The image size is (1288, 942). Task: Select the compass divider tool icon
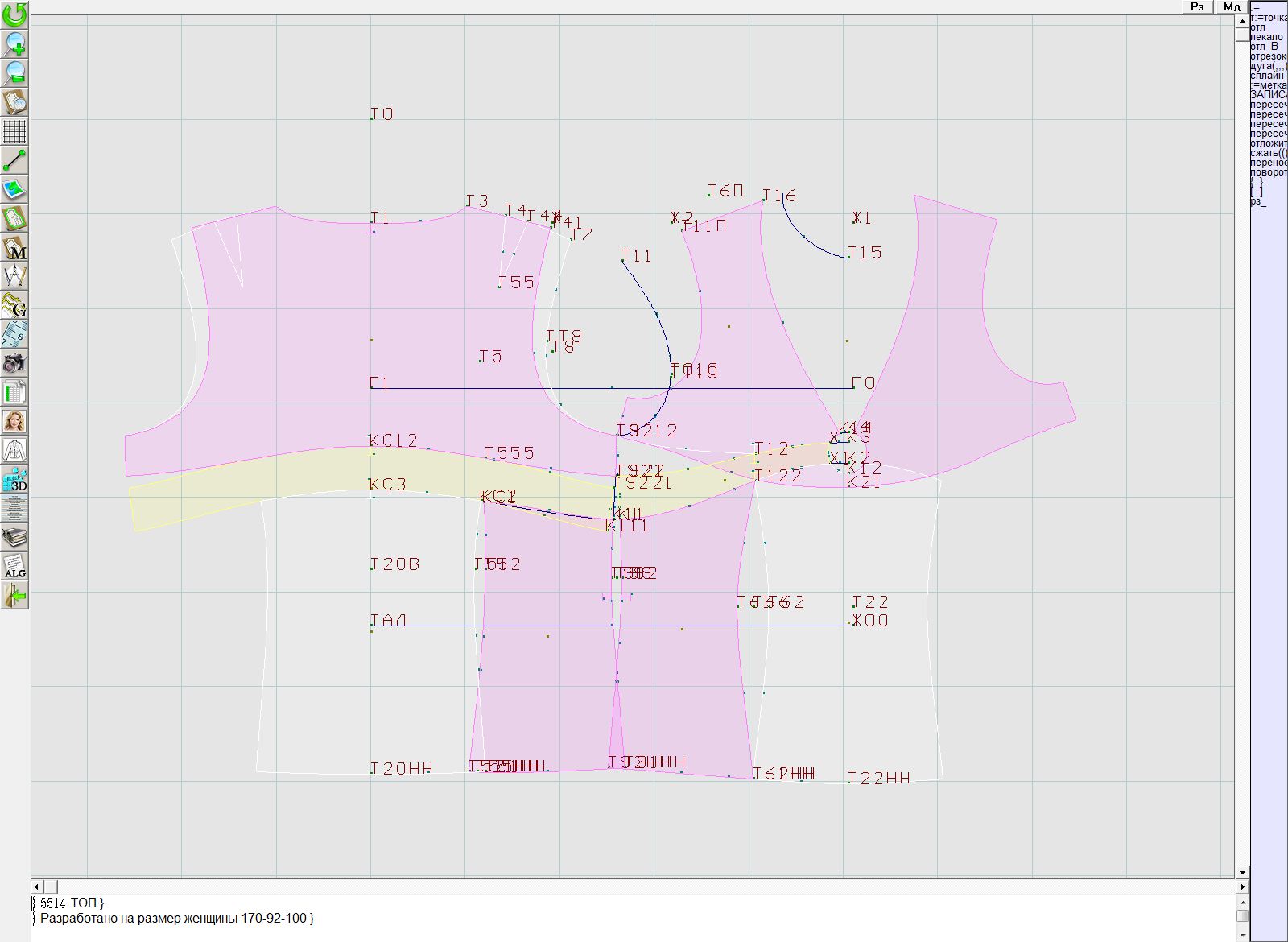coord(14,277)
